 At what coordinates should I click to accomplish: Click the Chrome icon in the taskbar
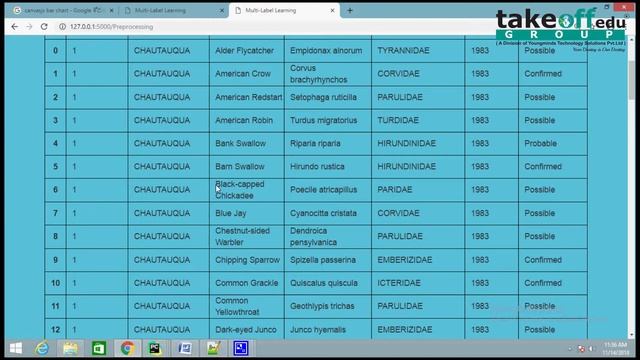coord(127,348)
